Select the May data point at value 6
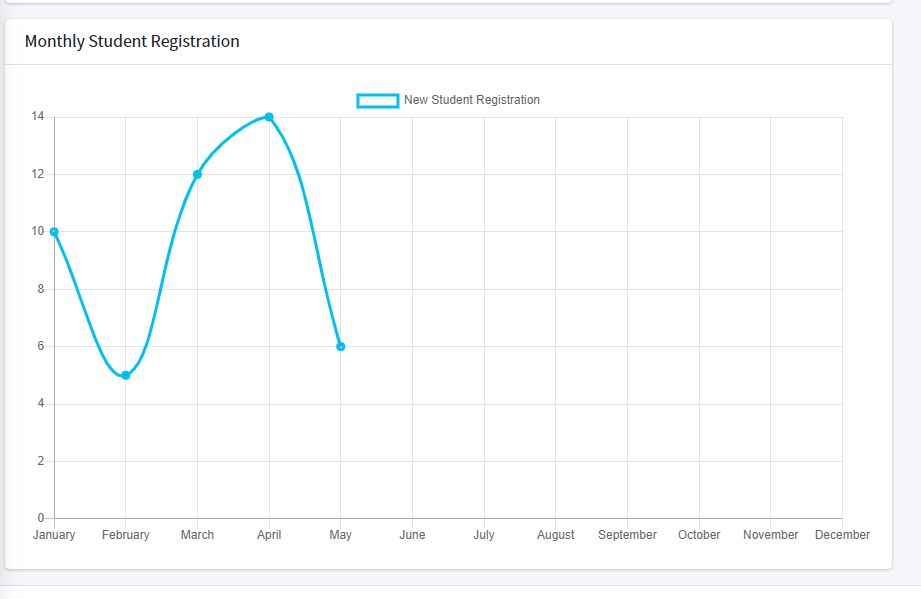Viewport: 921px width, 599px height. pos(341,347)
